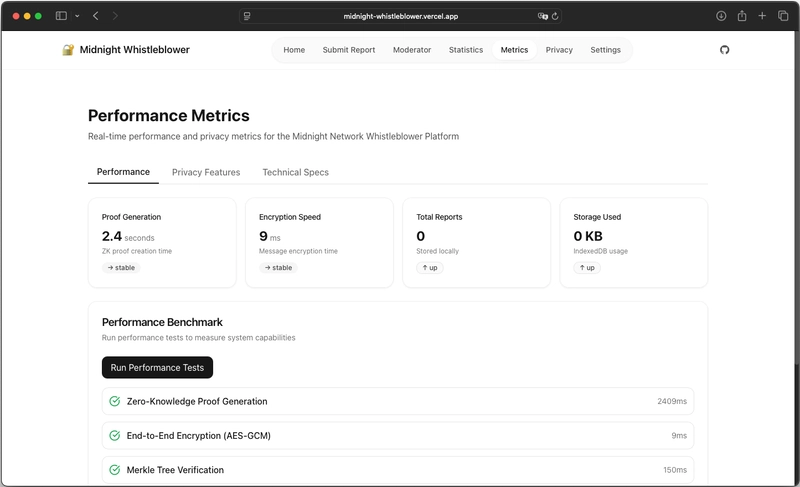Click the address bar URL field
This screenshot has width=800, height=487.
pyautogui.click(x=400, y=16)
